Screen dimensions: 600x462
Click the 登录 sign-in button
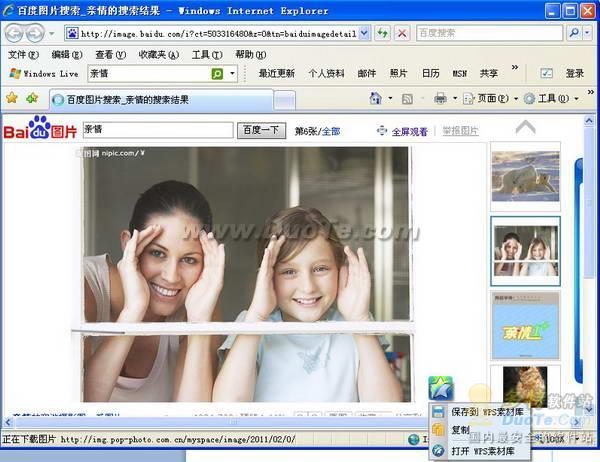pos(574,73)
